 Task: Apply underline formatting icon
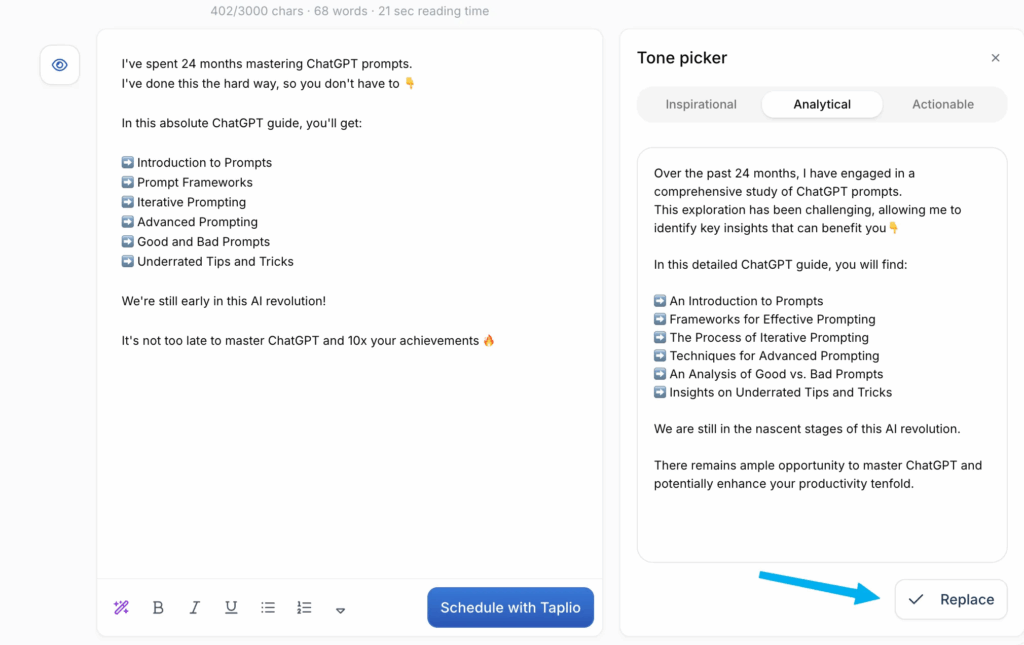coord(231,608)
